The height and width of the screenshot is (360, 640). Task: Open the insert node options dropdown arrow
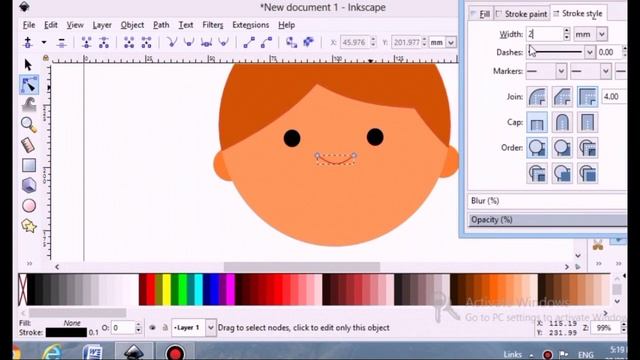tap(44, 42)
